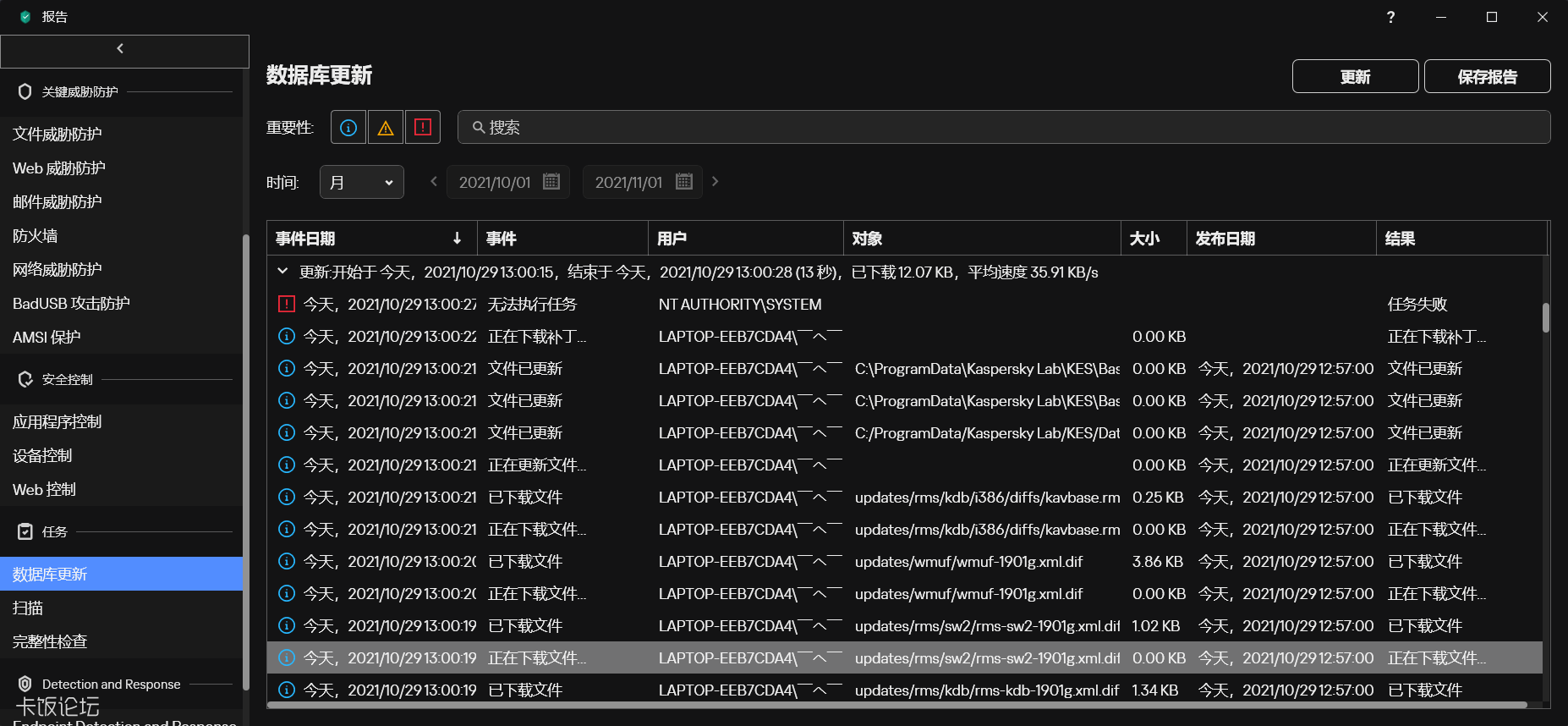Click the C:/ProgramData/Kaspersky Lab/KES/Dat object cell
This screenshot has width=1568, height=726.
click(987, 433)
